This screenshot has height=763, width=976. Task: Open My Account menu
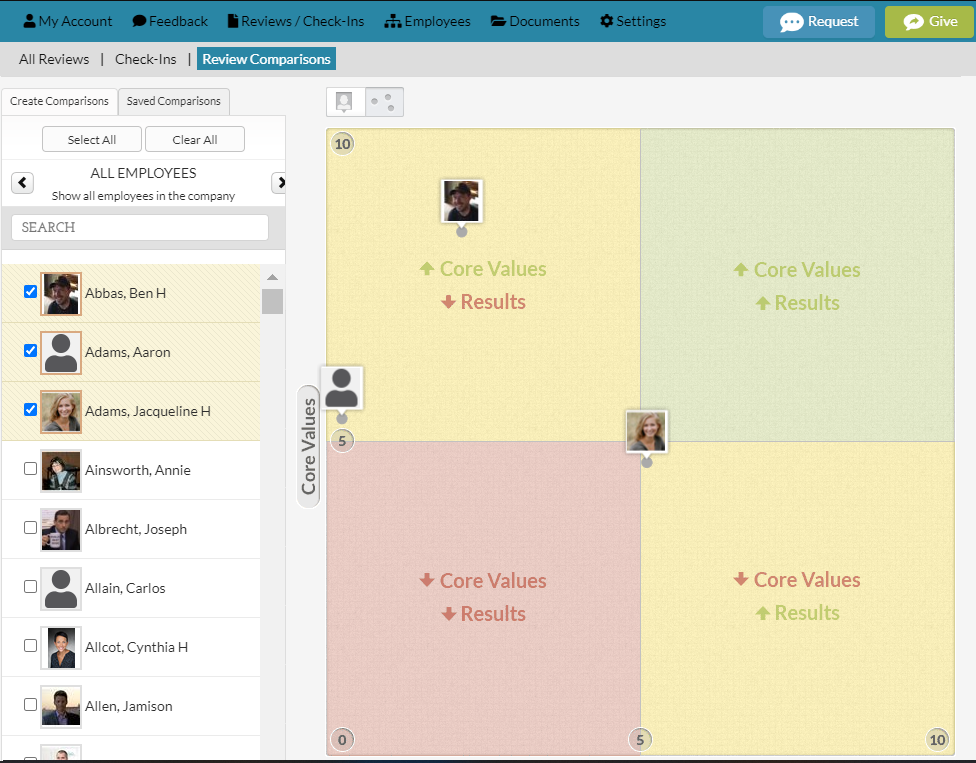click(x=68, y=21)
